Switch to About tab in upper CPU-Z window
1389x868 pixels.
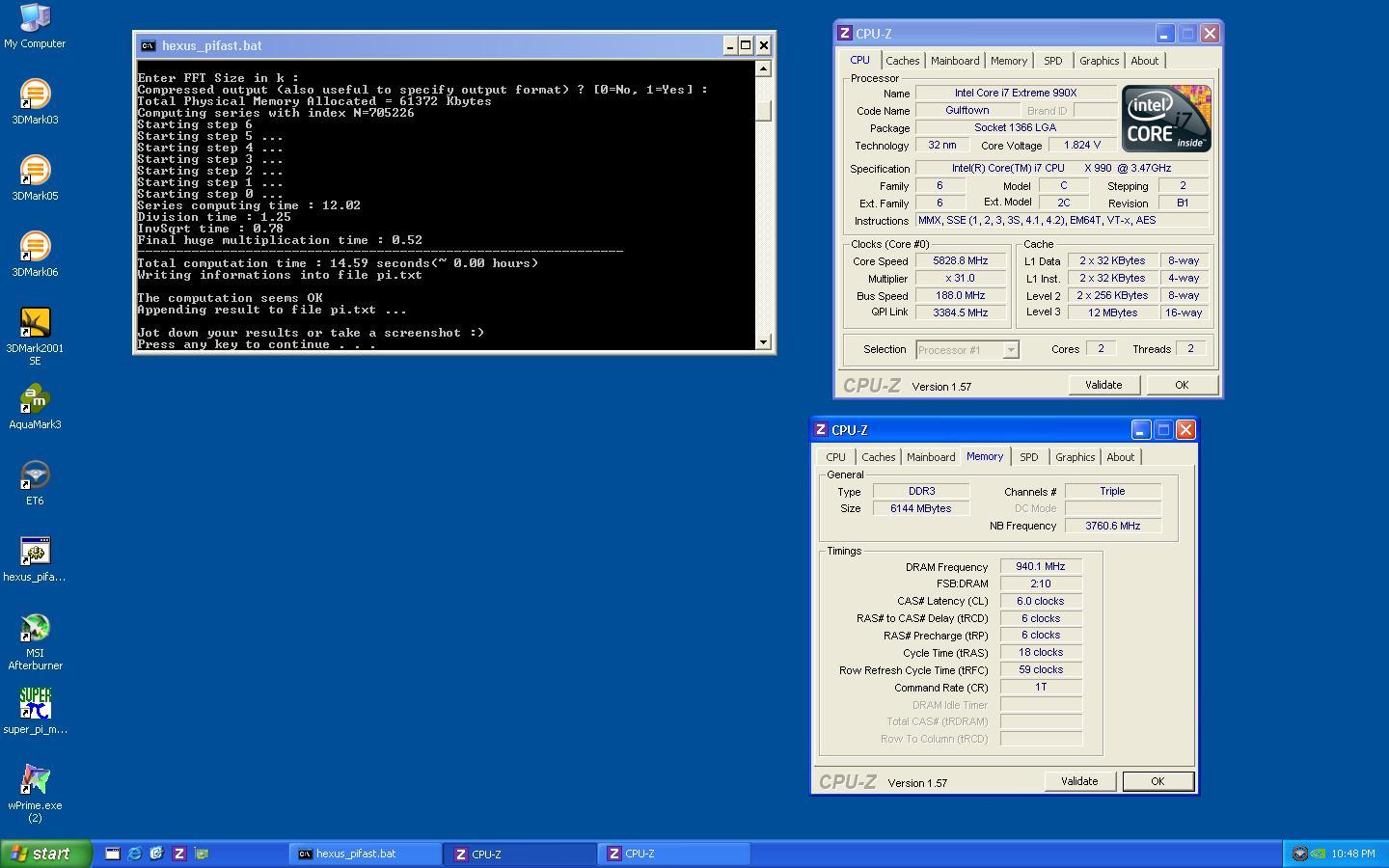pos(1145,61)
